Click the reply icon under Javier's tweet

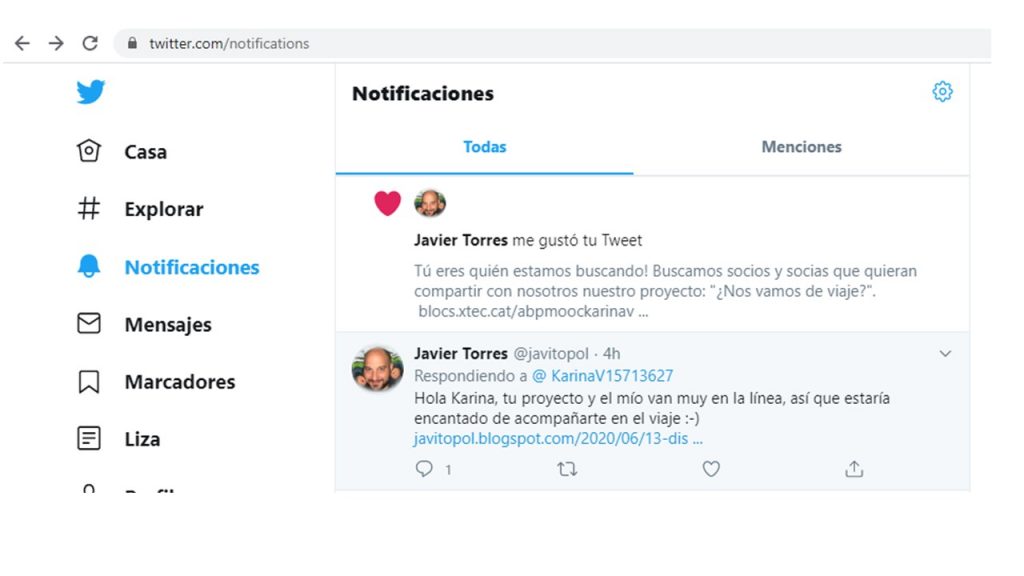coord(424,469)
